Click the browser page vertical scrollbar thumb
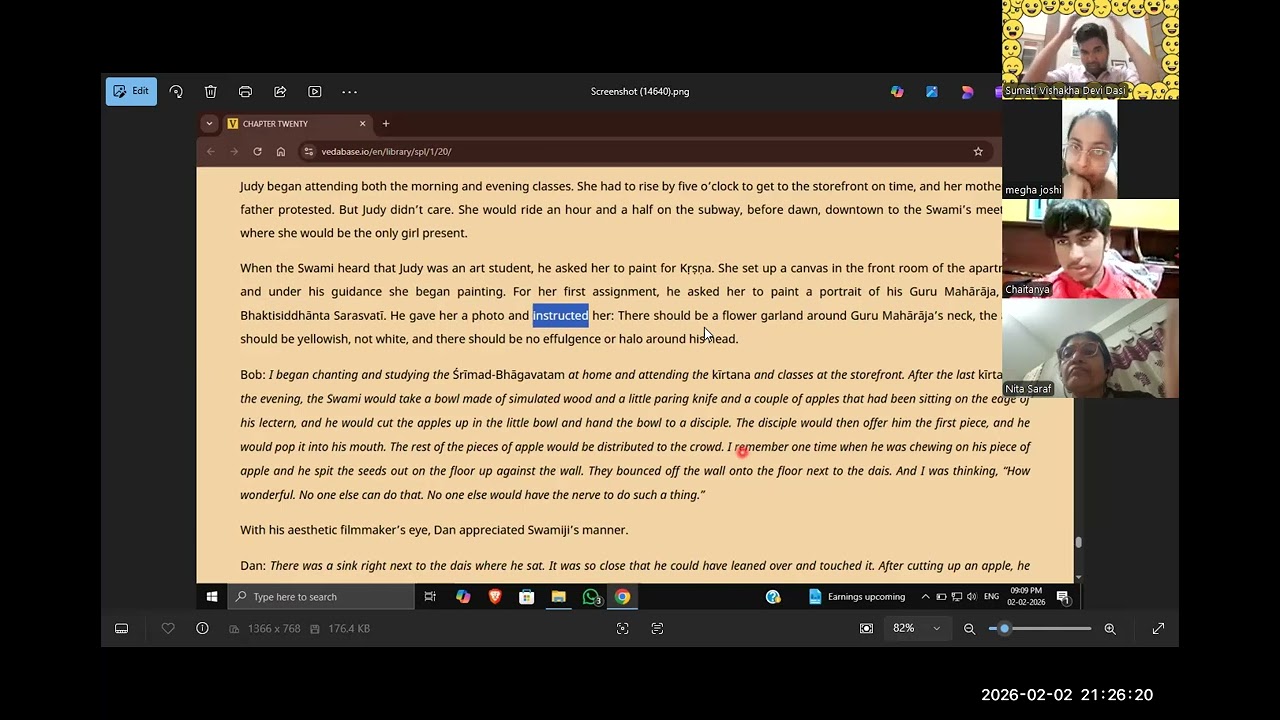This screenshot has height=720, width=1280. pyautogui.click(x=1078, y=542)
